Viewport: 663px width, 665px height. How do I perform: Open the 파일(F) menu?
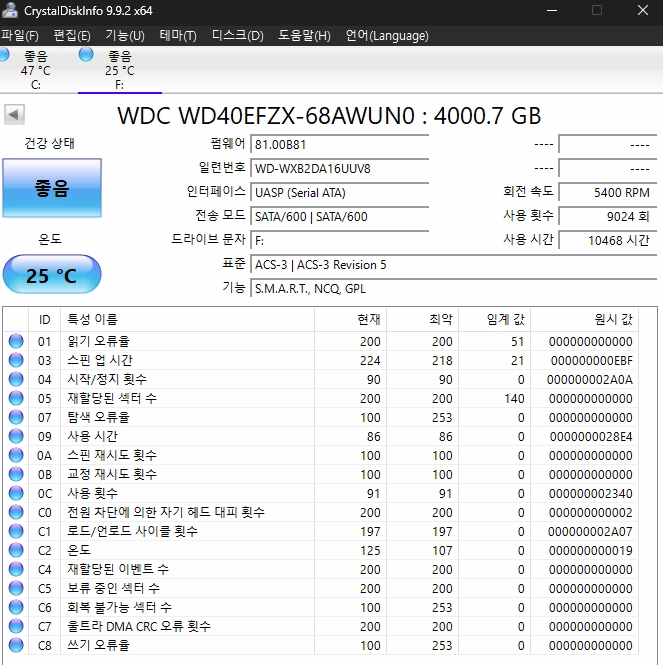coord(20,36)
